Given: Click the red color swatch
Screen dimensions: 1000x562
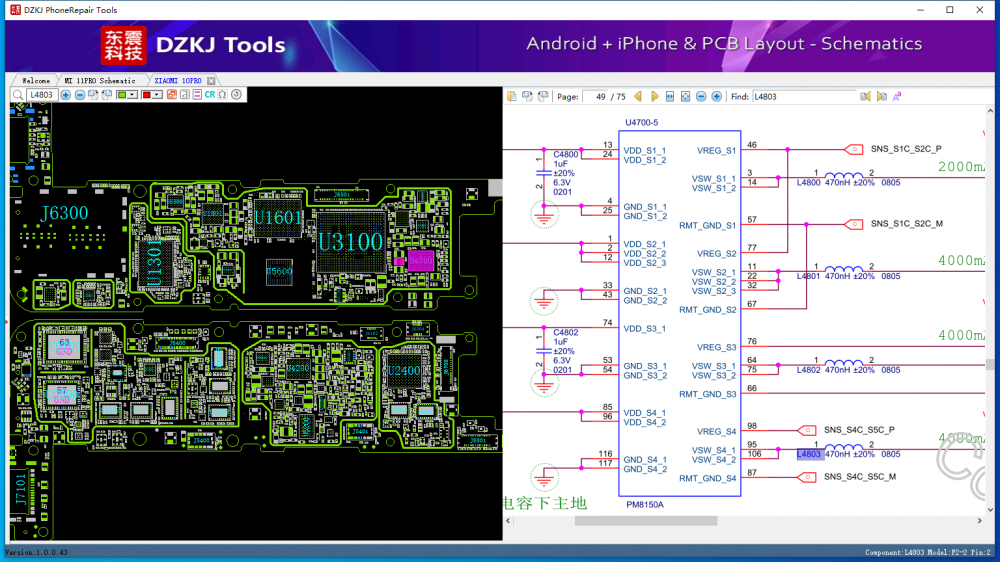Looking at the screenshot, I should (147, 94).
